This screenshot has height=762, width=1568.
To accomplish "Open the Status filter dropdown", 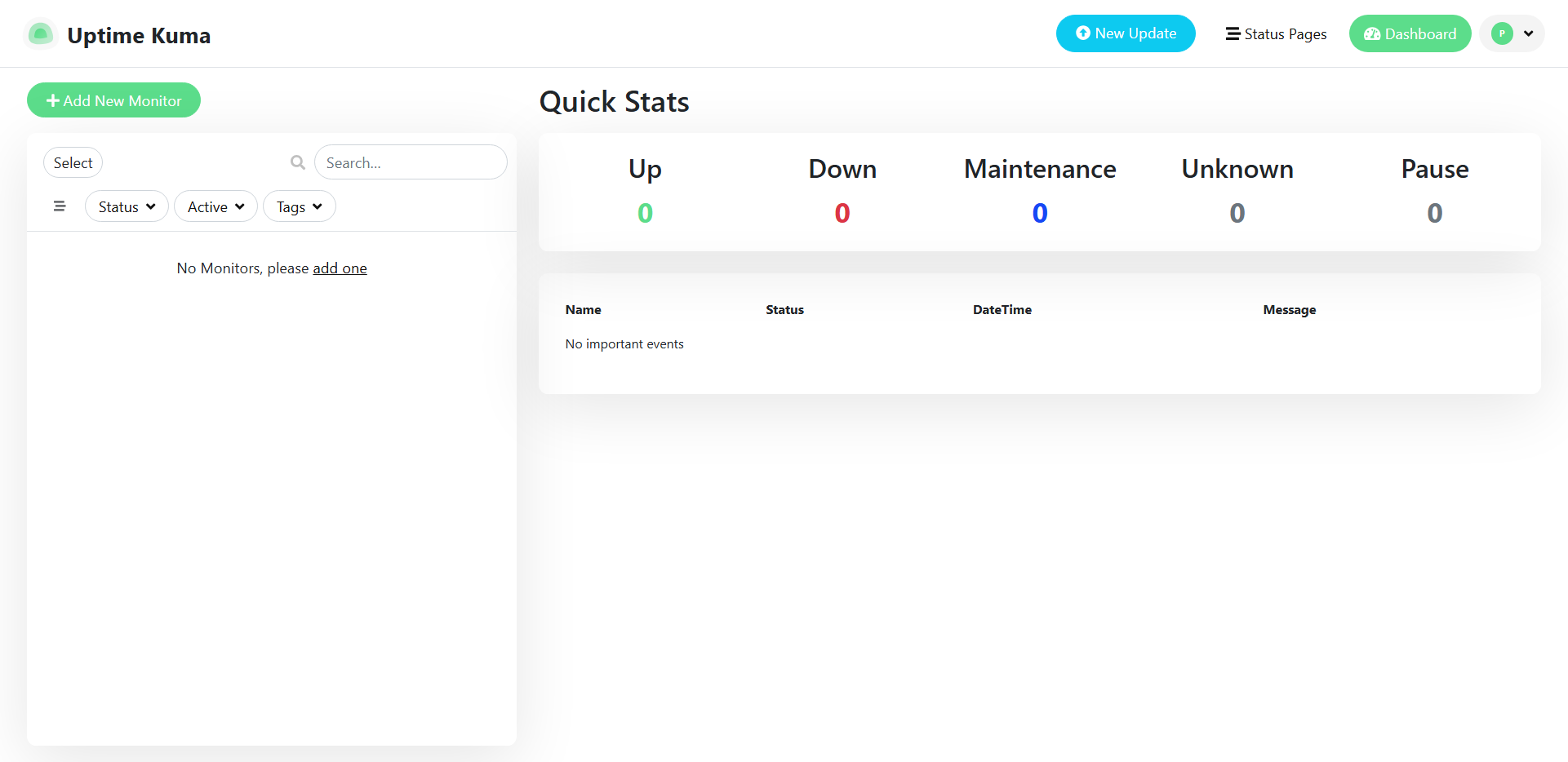I will [127, 206].
